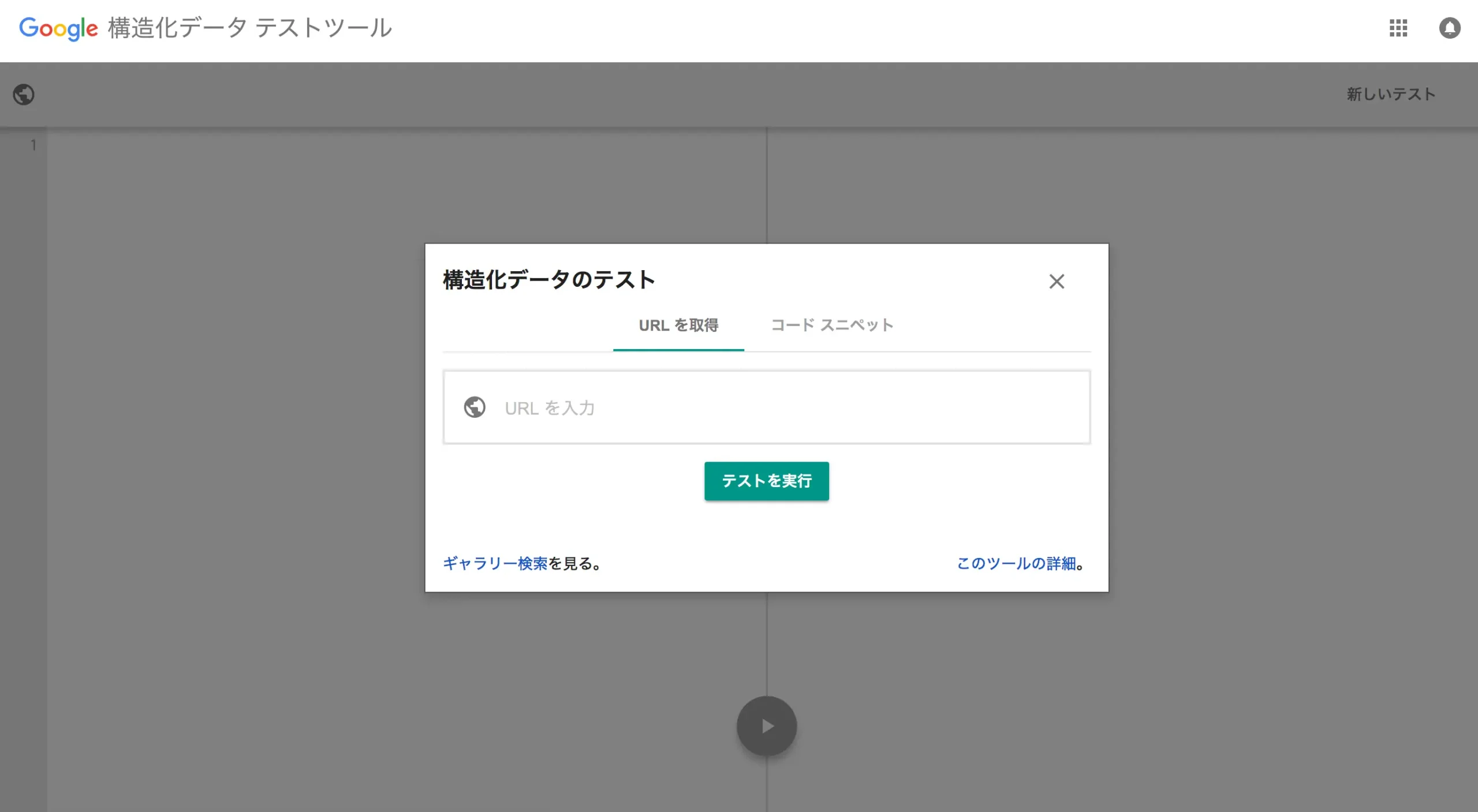This screenshot has width=1478, height=812.
Task: Select the URL を取得 tab
Action: click(678, 325)
